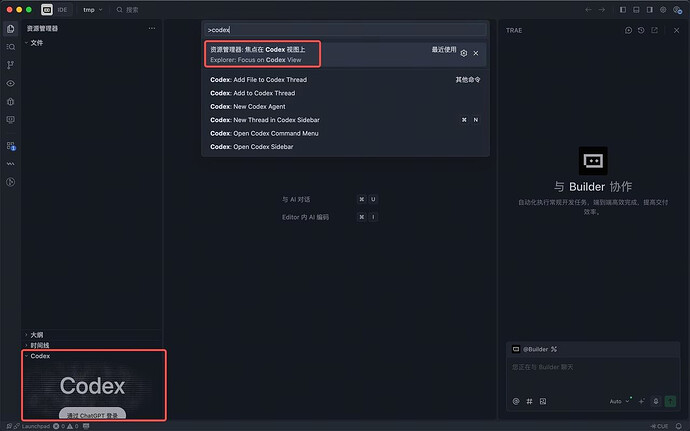Toggle the secondary sidebar layout icon
The height and width of the screenshot is (431, 690).
pyautogui.click(x=650, y=10)
